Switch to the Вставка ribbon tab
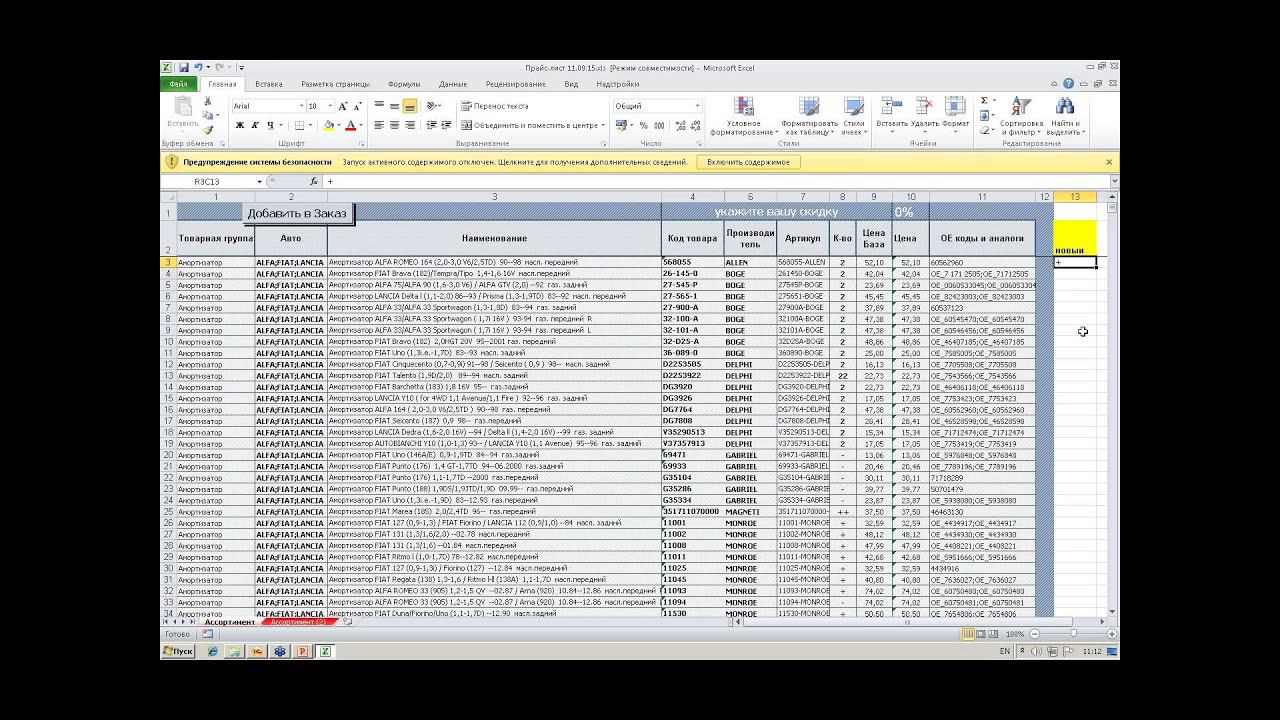Image resolution: width=1280 pixels, height=720 pixels. [x=268, y=84]
